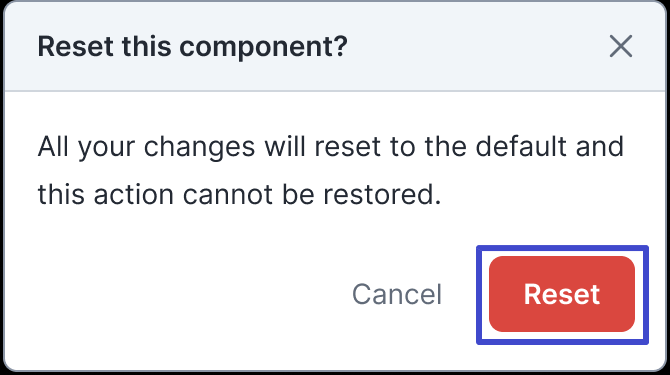Image resolution: width=670 pixels, height=375 pixels.
Task: Click Reset to discard all changes
Action: pos(562,294)
